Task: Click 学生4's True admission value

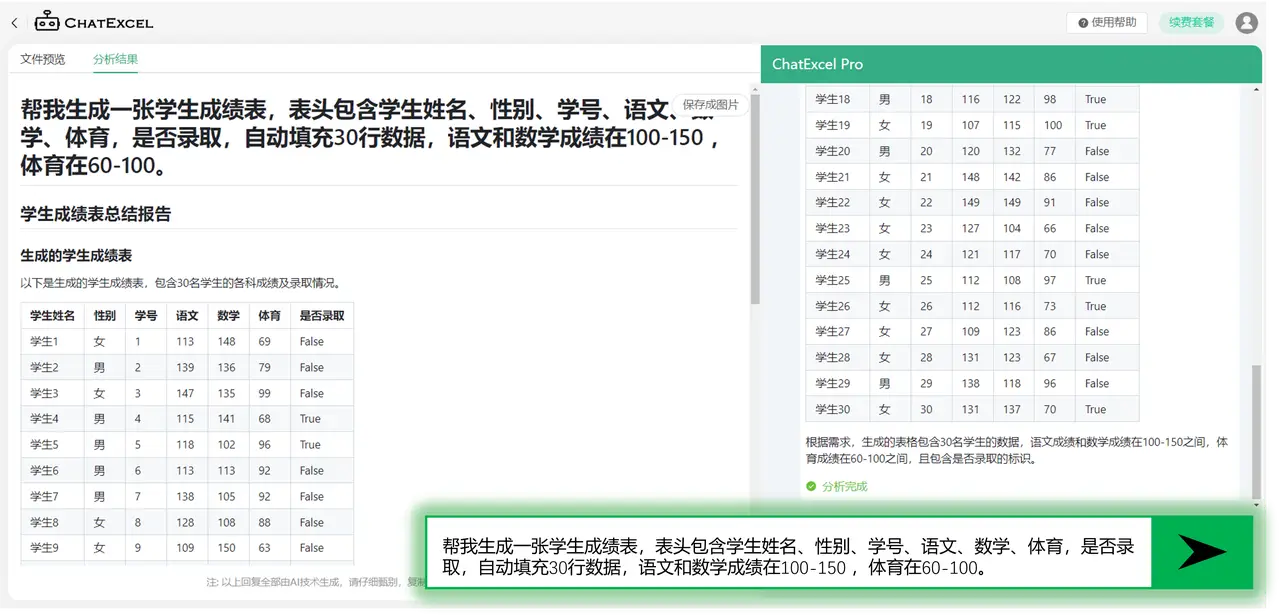Action: (310, 419)
